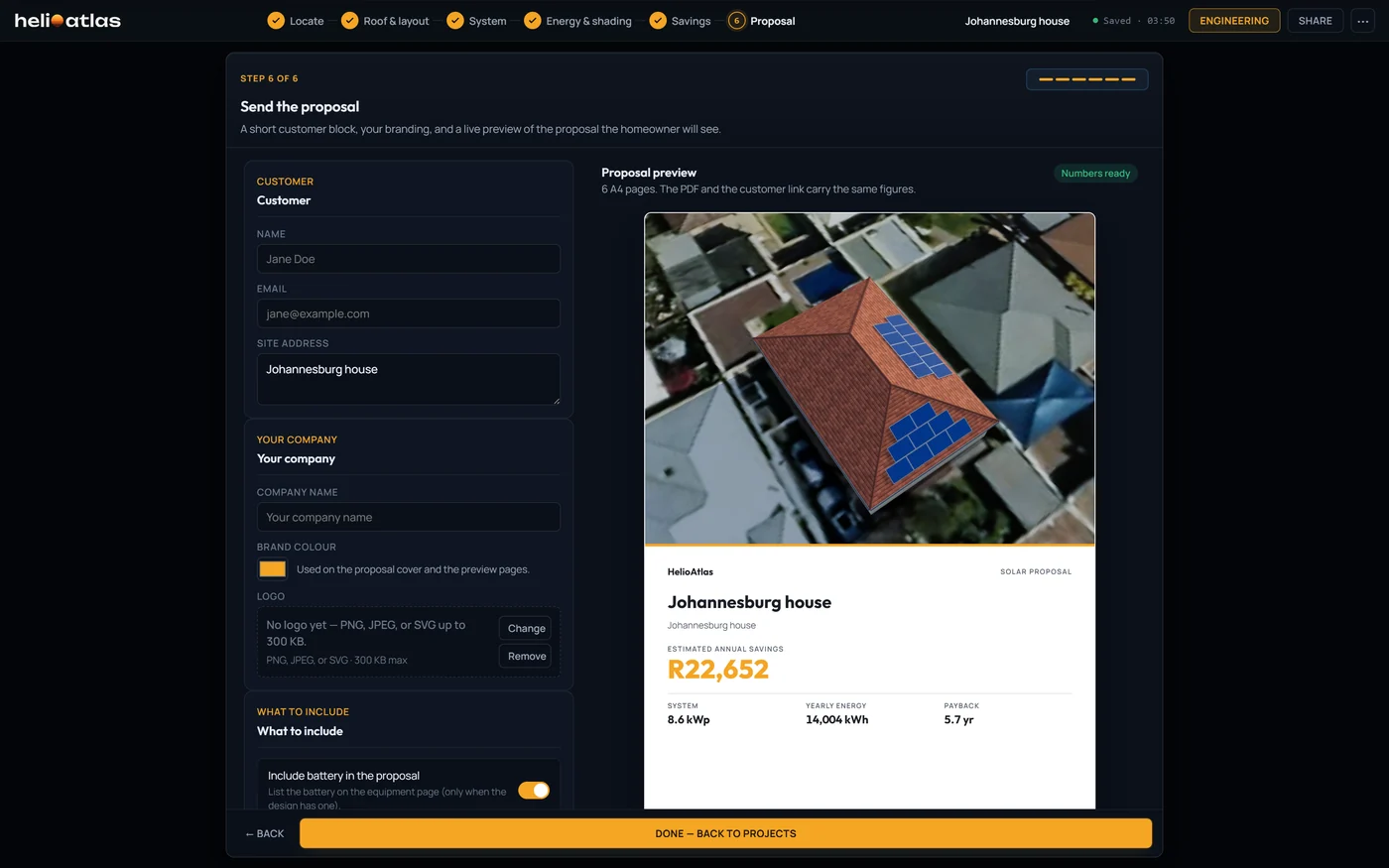Go back with the BACK button
This screenshot has width=1389, height=868.
(264, 833)
